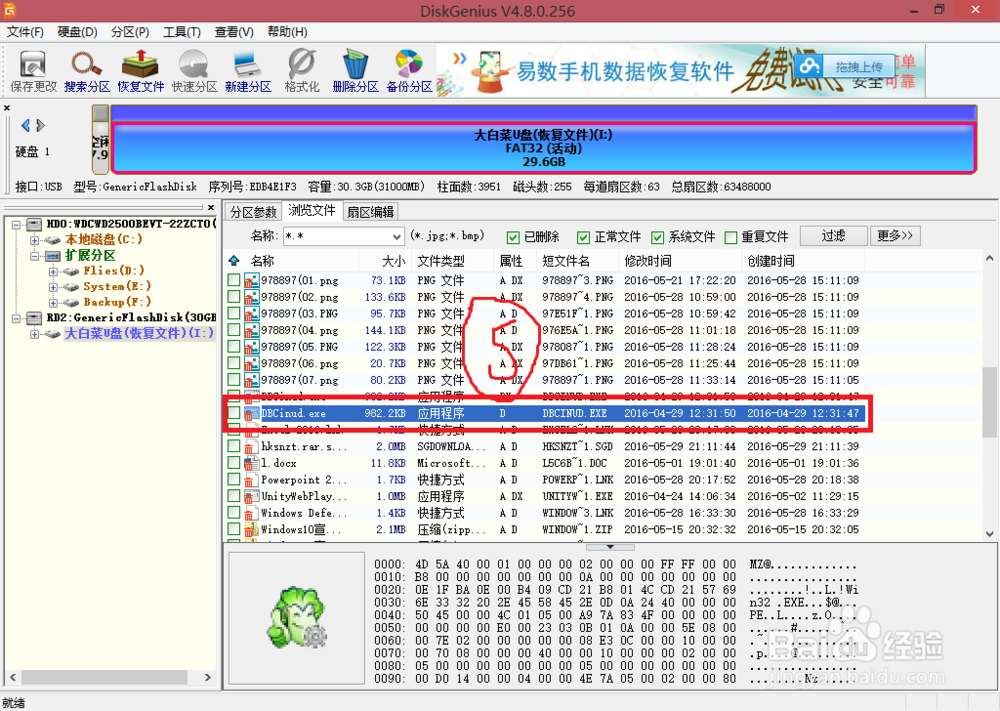Expand the Flies(D:) tree node
1000x711 pixels.
tap(54, 271)
